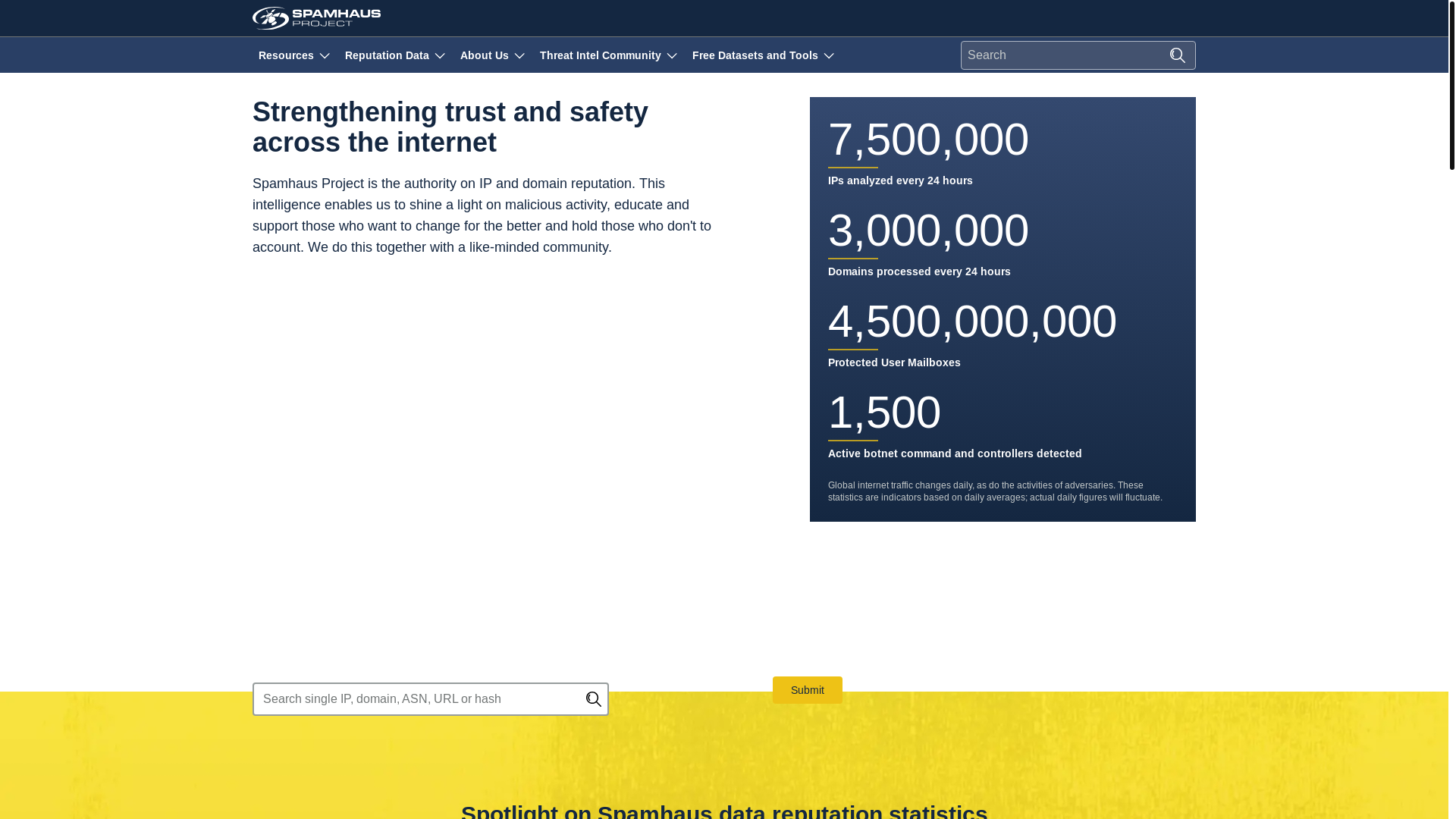Click the 7,500,000 IPs analyzed figure
1456x819 pixels.
coord(928,140)
